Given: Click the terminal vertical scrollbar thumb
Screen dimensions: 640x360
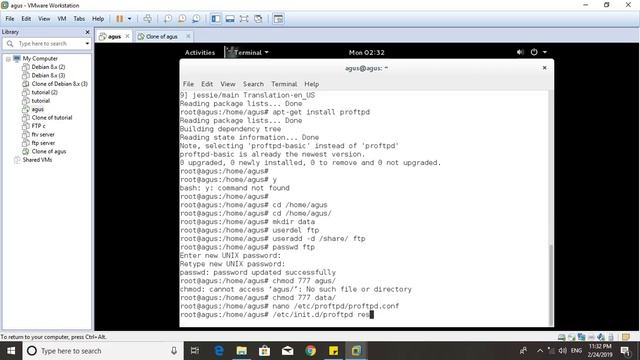Looking at the screenshot, I should point(551,284).
